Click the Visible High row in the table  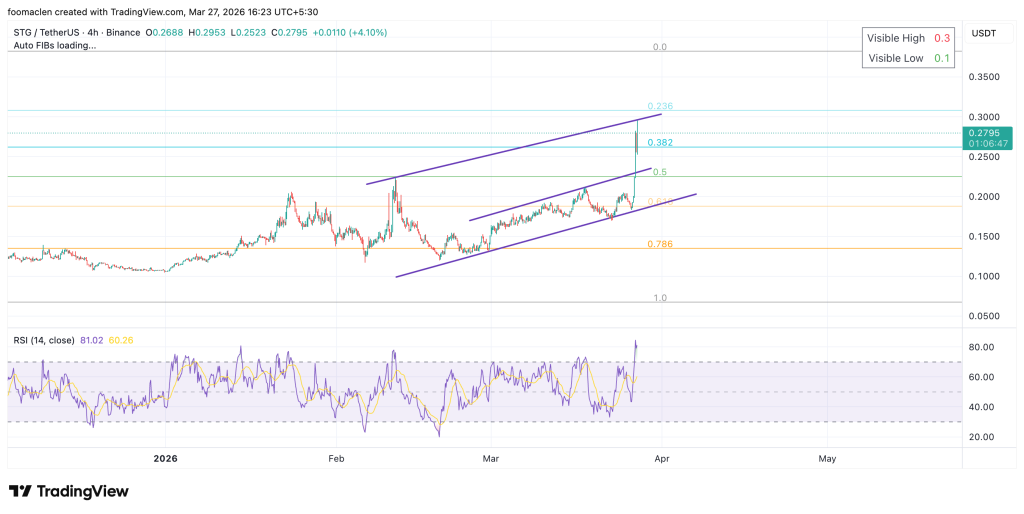pos(908,37)
